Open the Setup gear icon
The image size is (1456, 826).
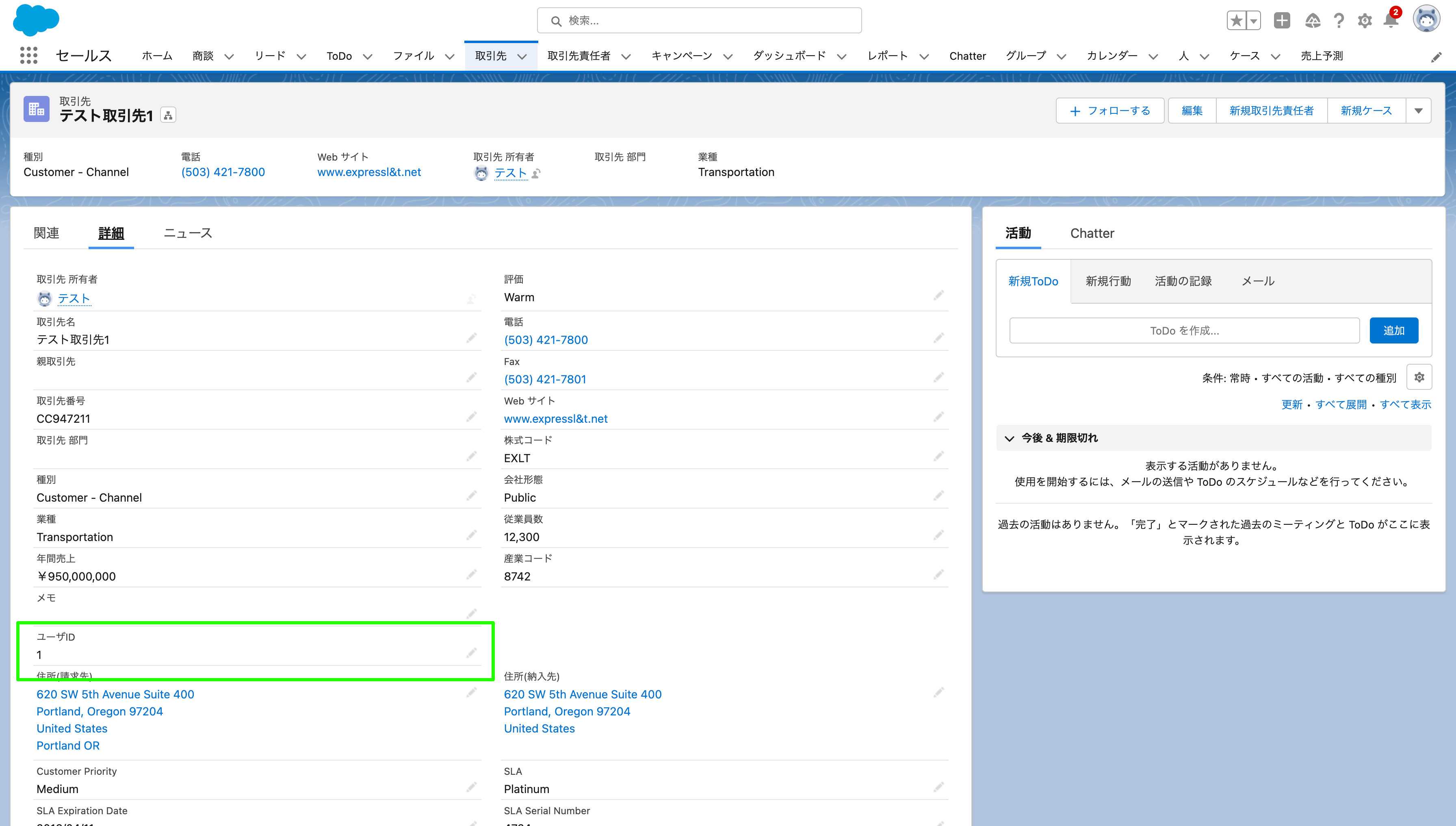coord(1365,20)
